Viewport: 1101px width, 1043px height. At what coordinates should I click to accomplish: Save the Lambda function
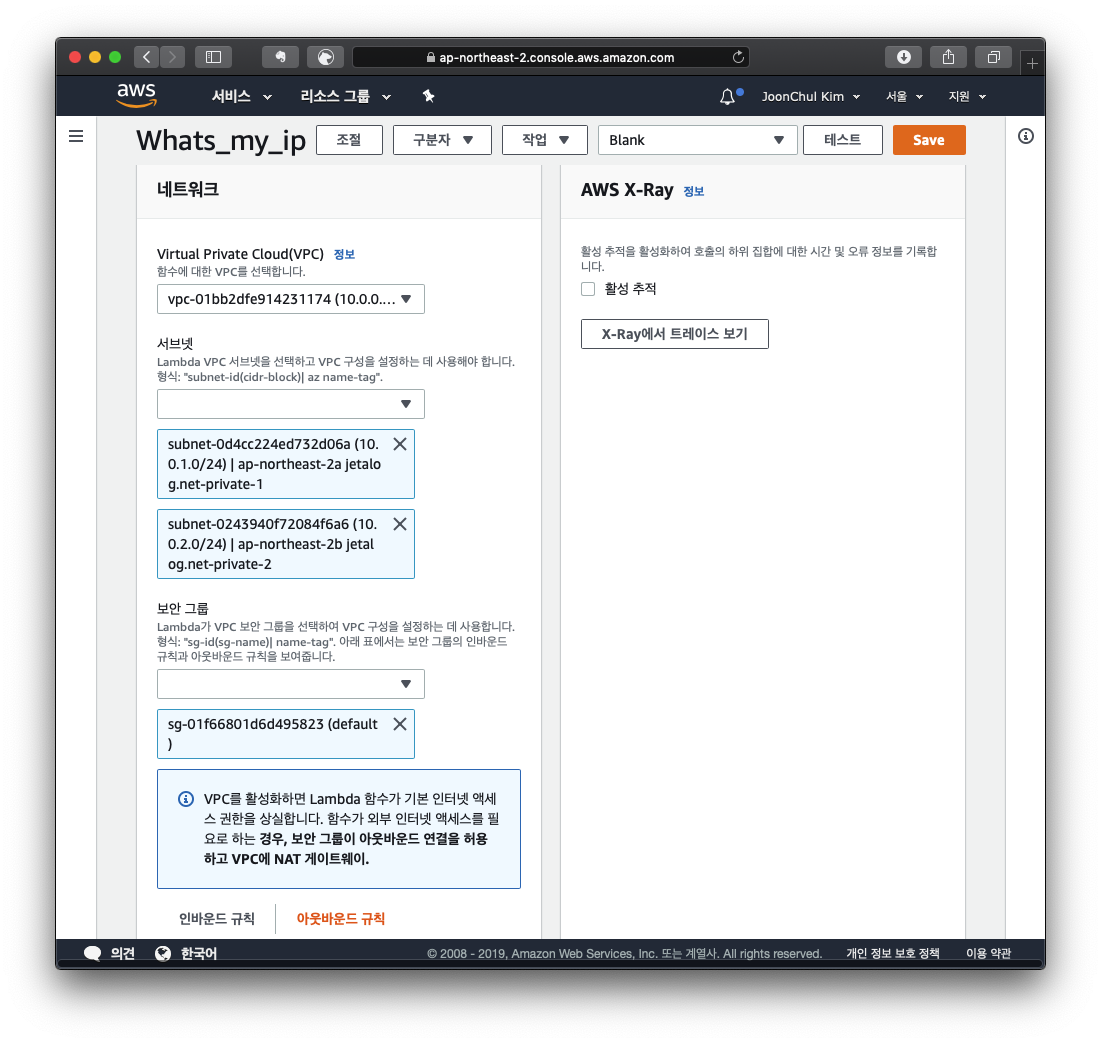[x=929, y=140]
